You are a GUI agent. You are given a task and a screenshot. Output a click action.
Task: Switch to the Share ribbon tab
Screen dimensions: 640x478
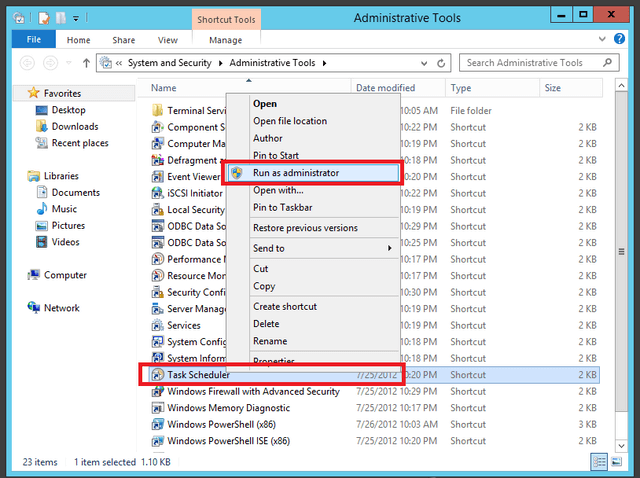click(124, 40)
